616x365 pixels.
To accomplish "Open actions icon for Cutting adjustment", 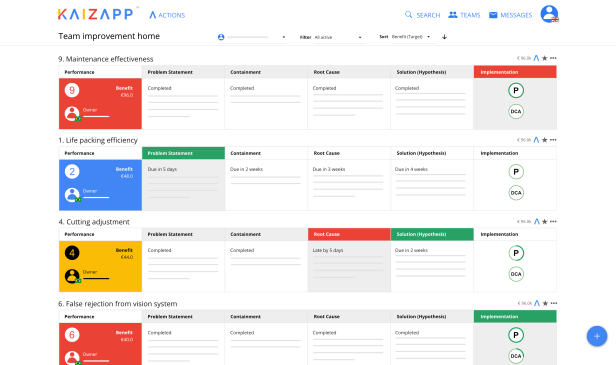I will 537,222.
